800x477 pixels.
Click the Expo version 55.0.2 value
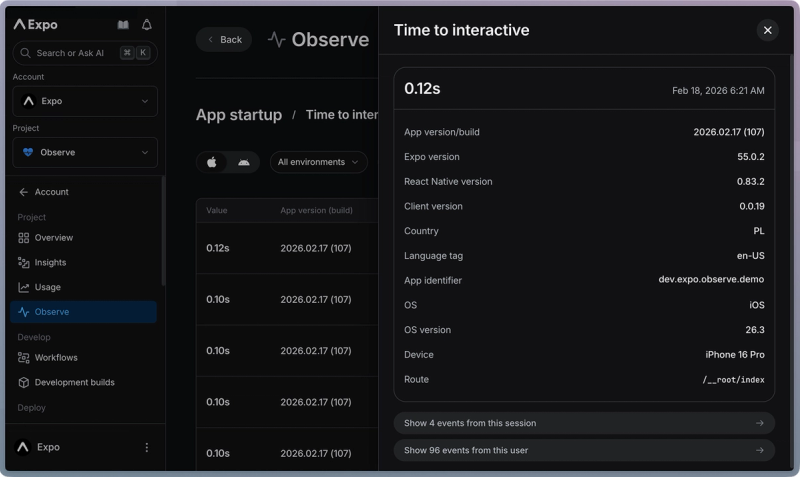pos(751,157)
